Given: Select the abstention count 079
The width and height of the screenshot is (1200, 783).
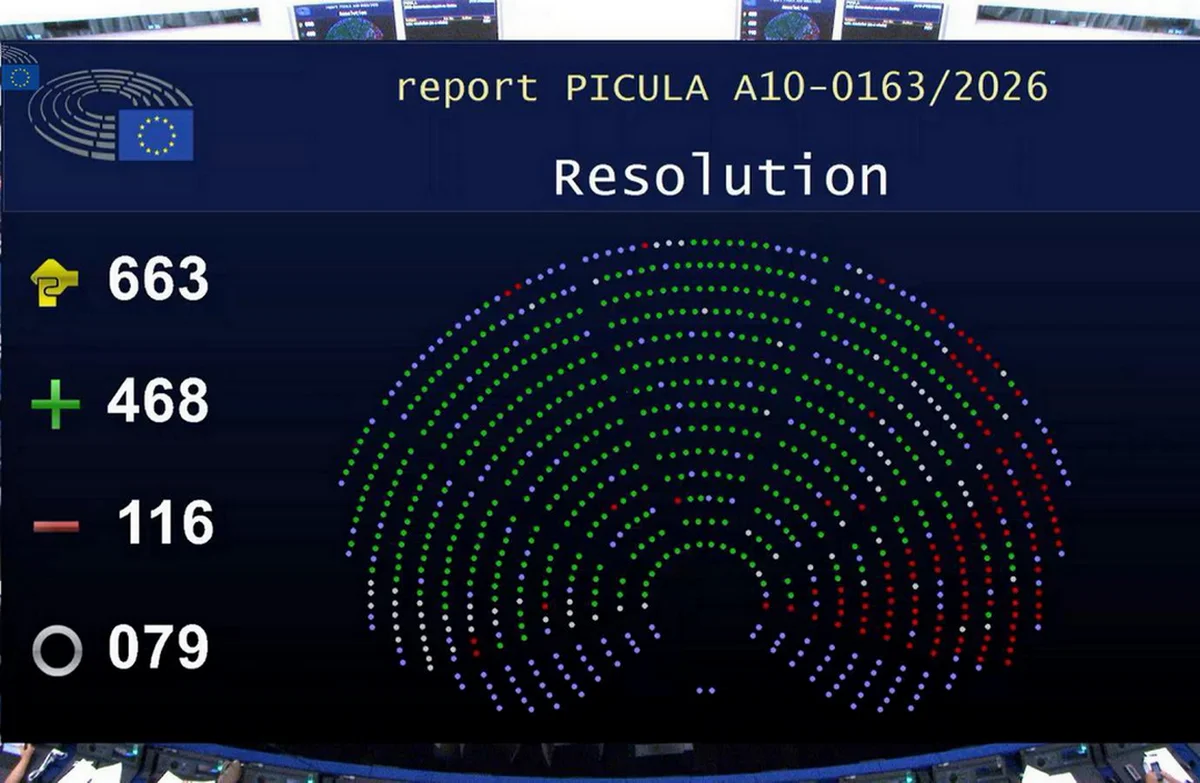Looking at the screenshot, I should [158, 648].
